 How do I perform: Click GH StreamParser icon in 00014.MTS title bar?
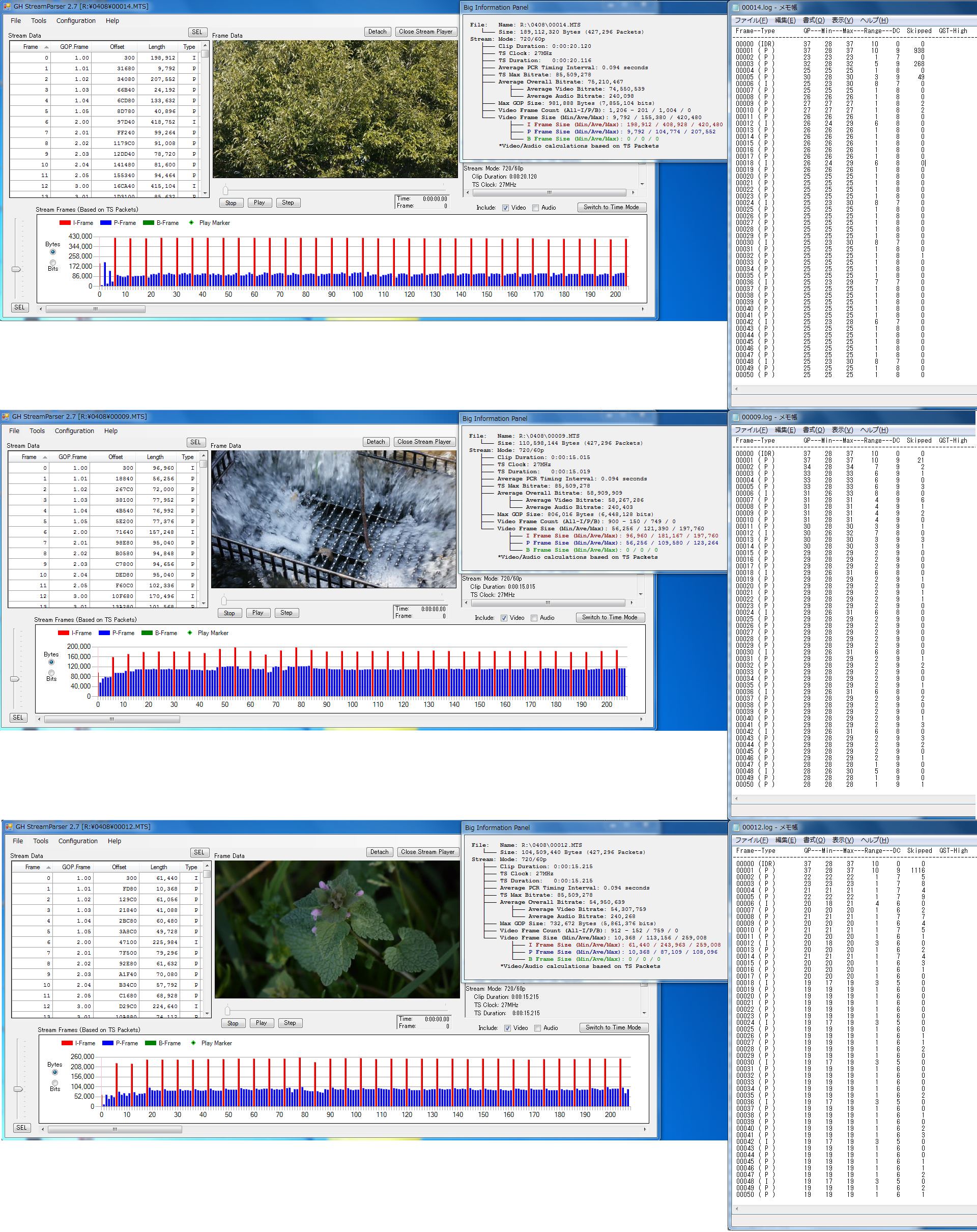(7, 6)
